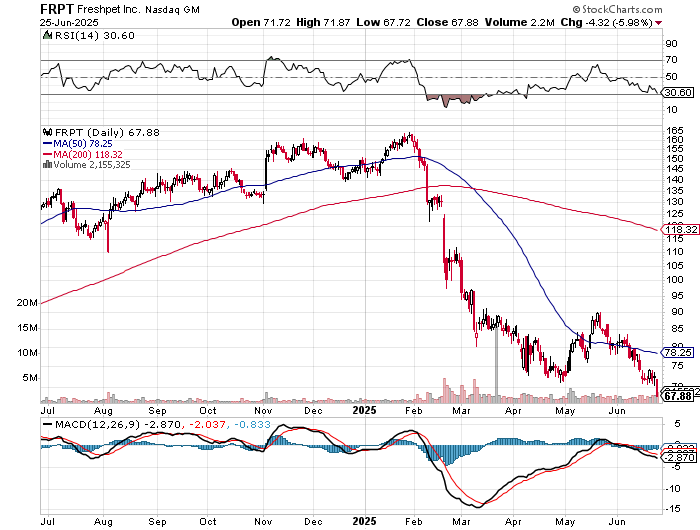Click the 78.25 MA(50) price tag
The height and width of the screenshot is (530, 700).
tap(678, 352)
